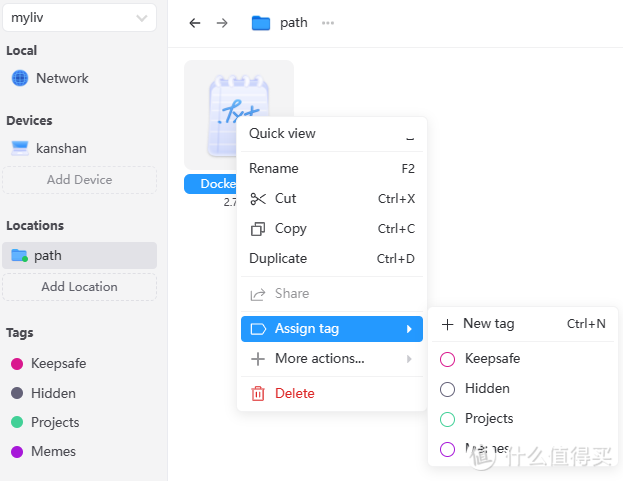The height and width of the screenshot is (481, 623).
Task: Click Add Device button
Action: click(x=79, y=180)
